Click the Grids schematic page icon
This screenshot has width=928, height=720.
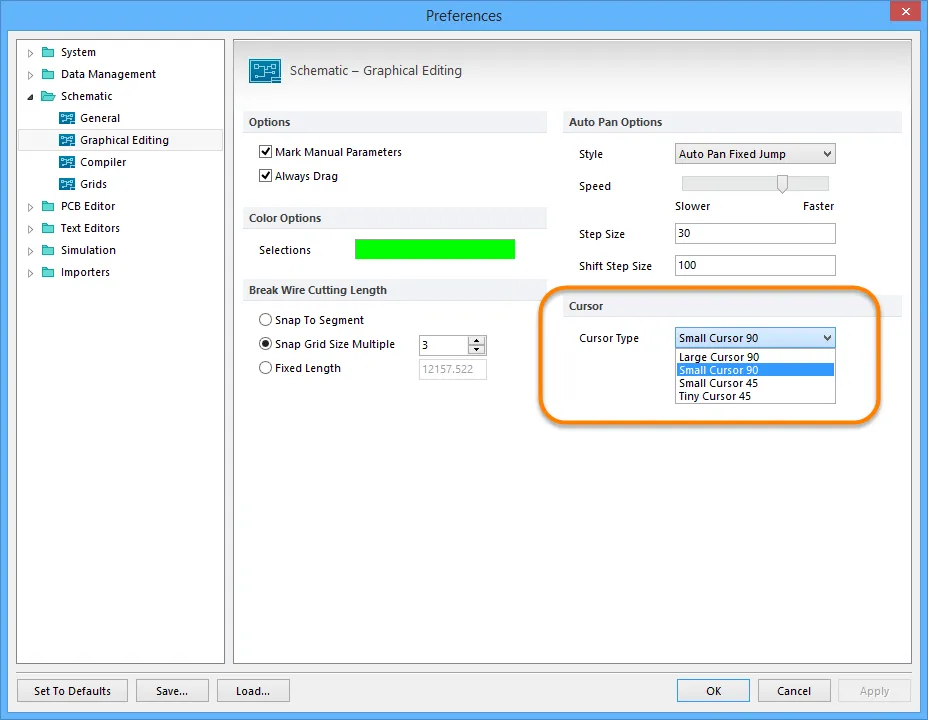67,184
